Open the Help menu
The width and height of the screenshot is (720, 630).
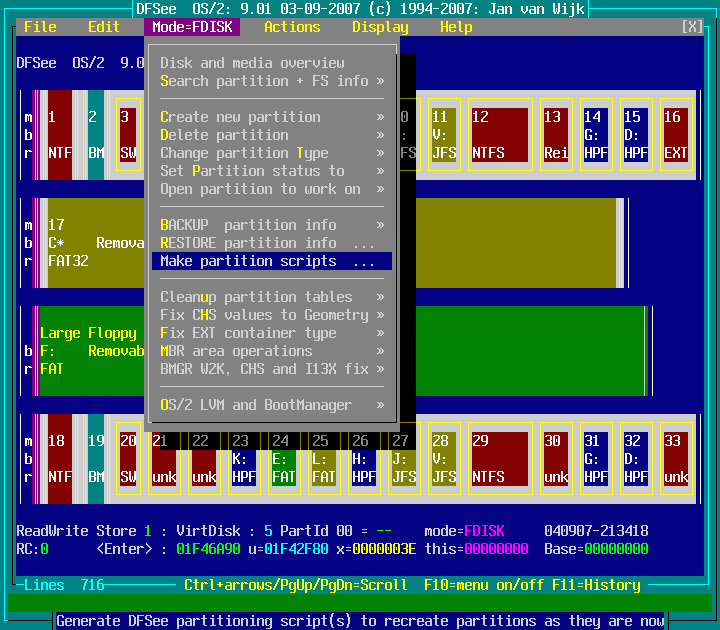coord(456,27)
